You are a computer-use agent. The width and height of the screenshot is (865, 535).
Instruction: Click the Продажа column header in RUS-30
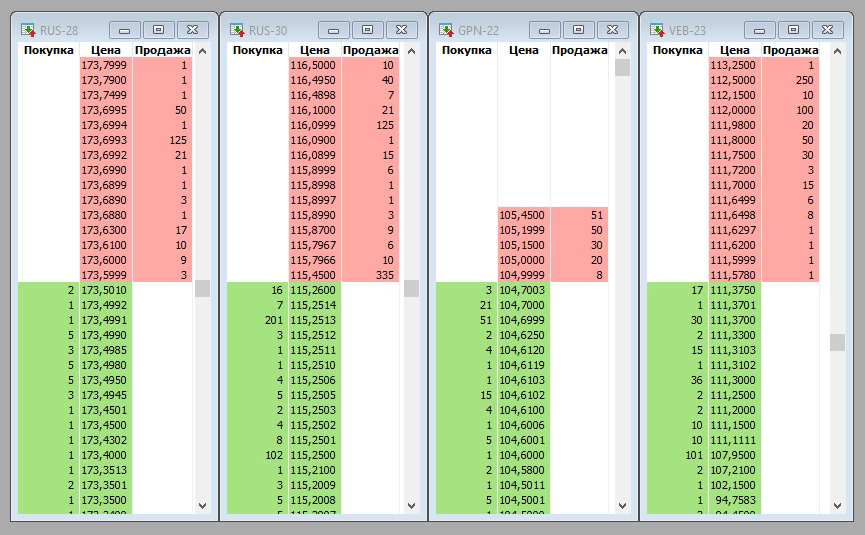pyautogui.click(x=371, y=50)
